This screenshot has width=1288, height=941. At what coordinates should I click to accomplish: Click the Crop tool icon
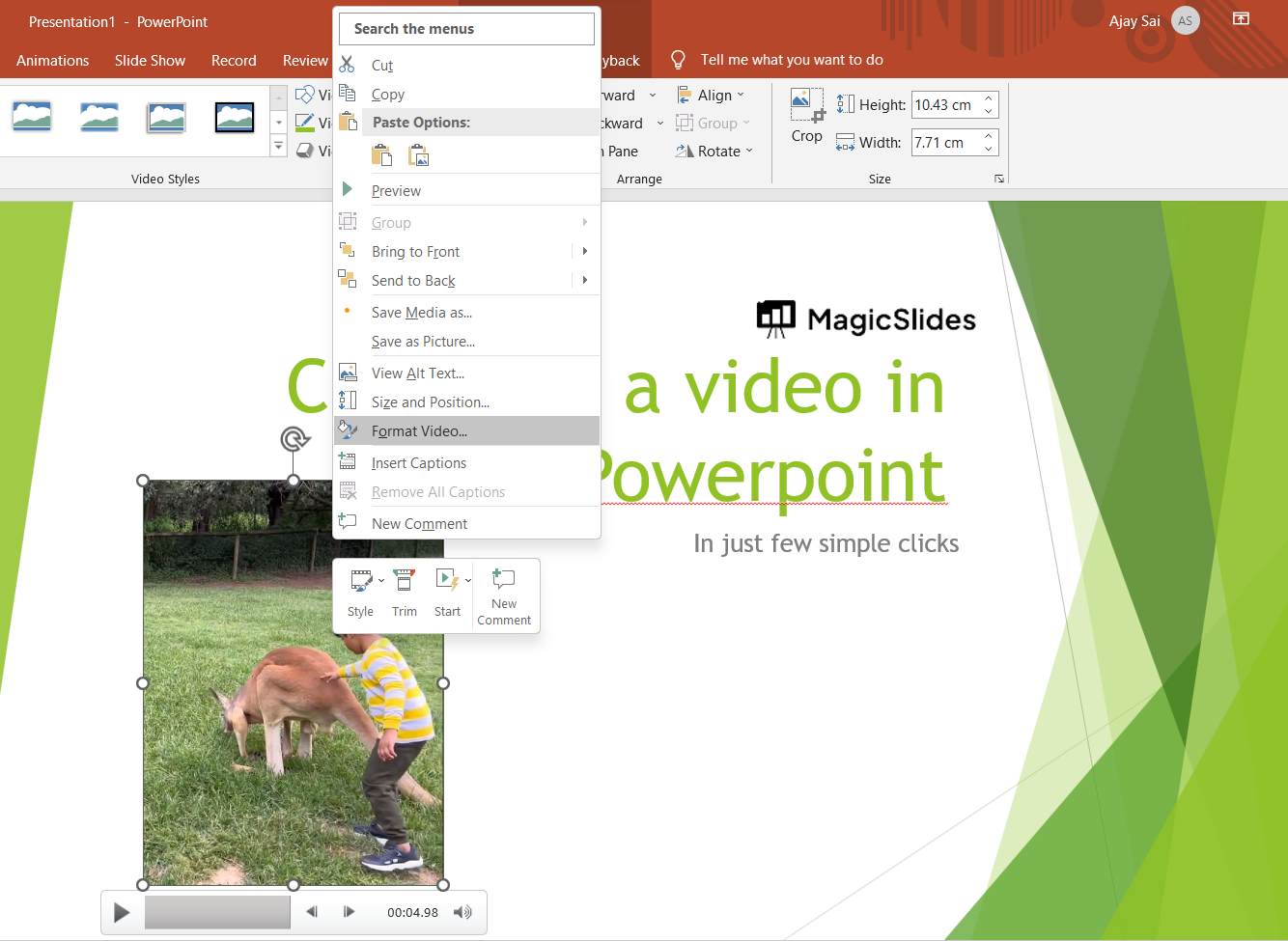pyautogui.click(x=806, y=105)
